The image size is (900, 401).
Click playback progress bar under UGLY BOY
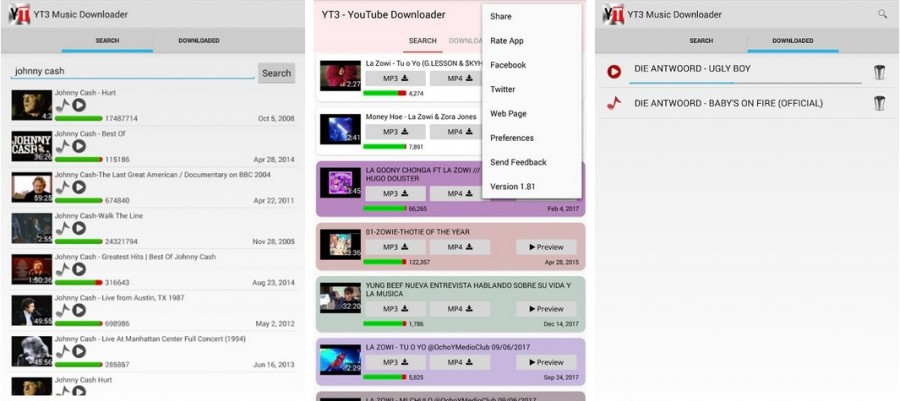745,83
